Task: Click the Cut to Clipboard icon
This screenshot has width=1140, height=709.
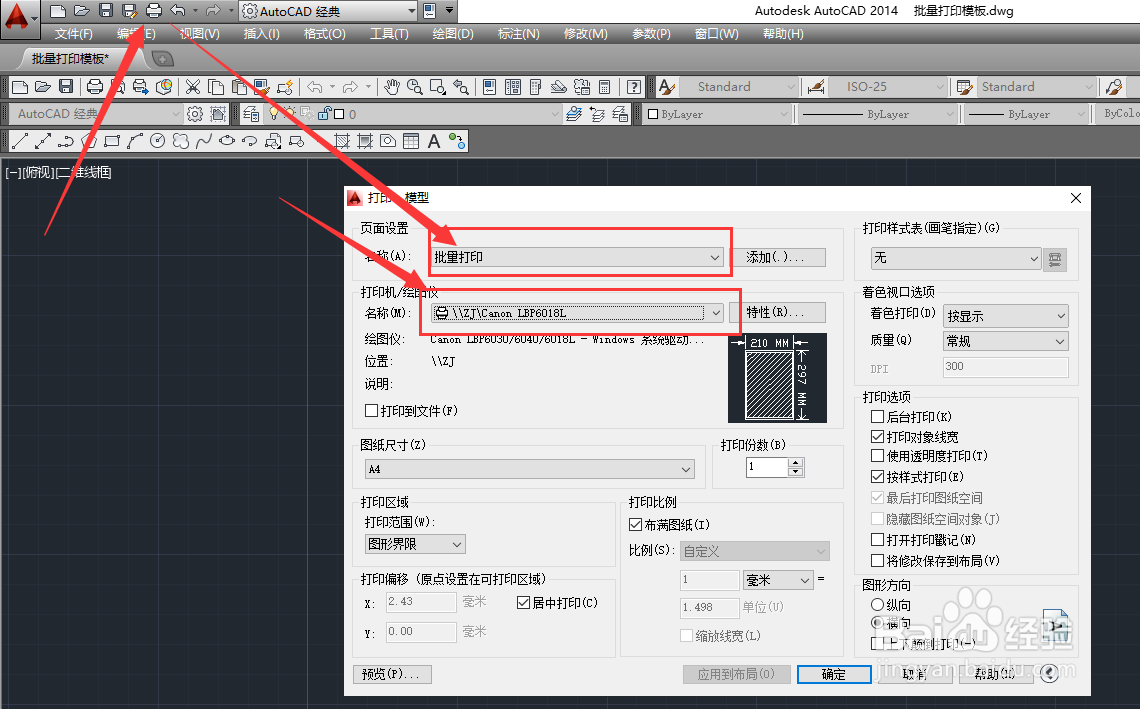Action: coord(193,87)
